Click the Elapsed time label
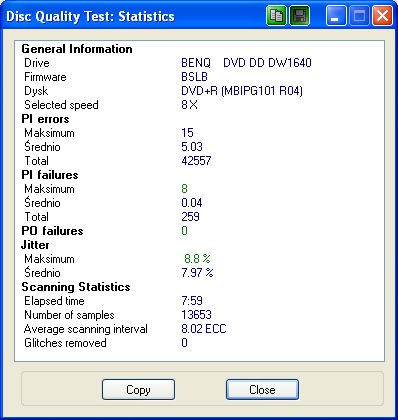This screenshot has height=420, width=398. point(54,301)
